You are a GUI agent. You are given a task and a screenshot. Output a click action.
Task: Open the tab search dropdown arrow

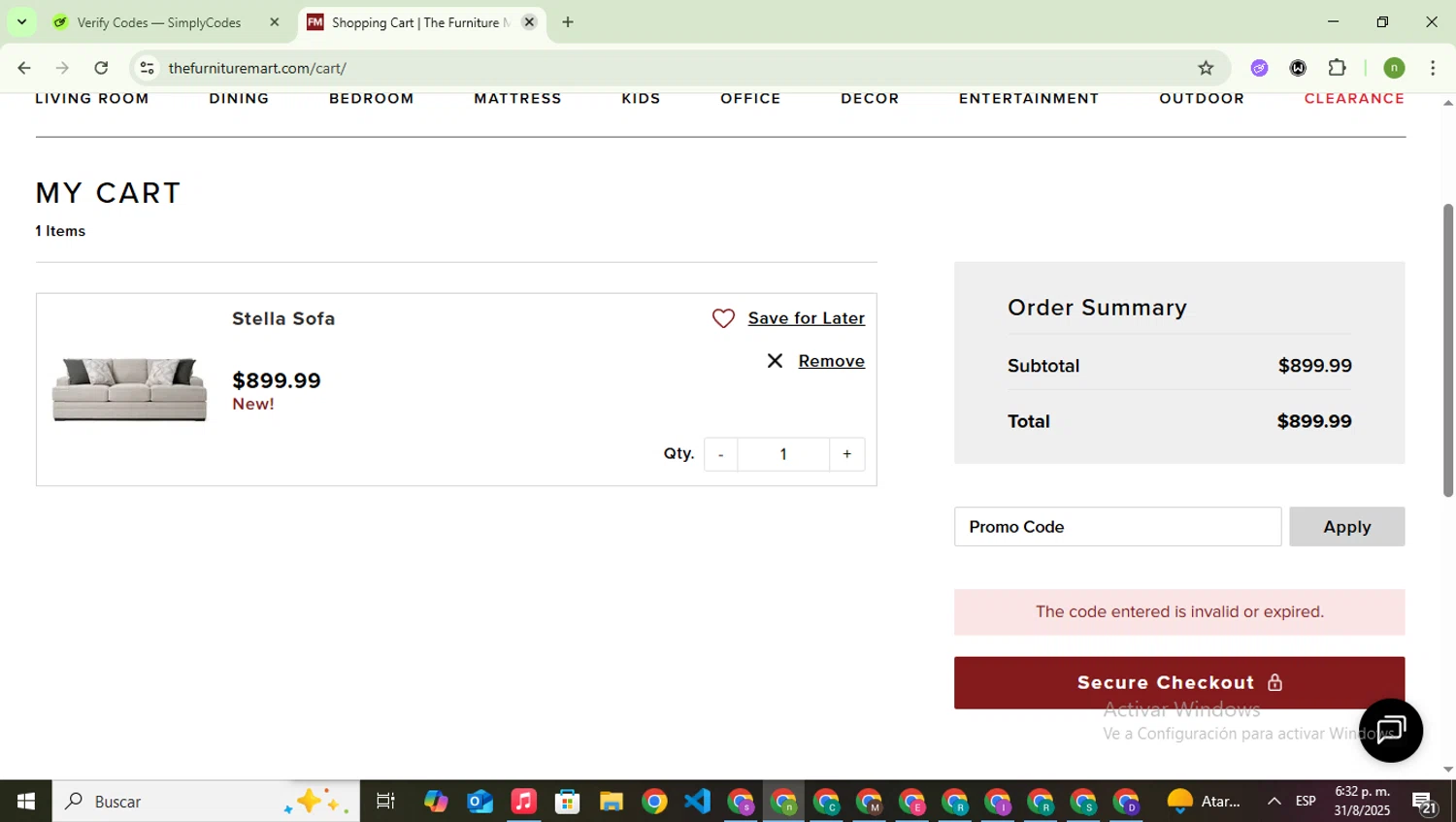(21, 22)
